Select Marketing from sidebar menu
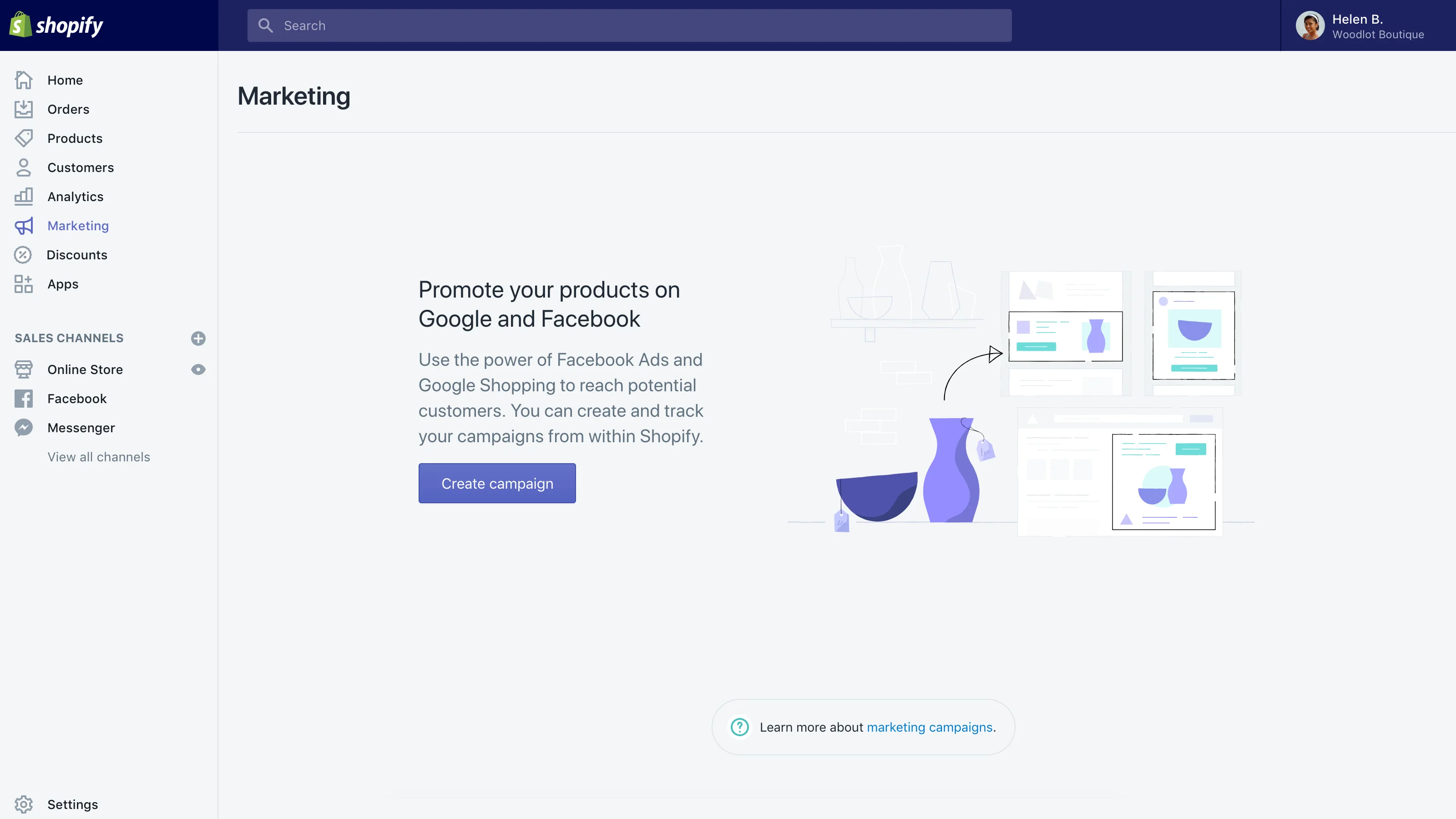This screenshot has height=819, width=1456. pyautogui.click(x=78, y=225)
